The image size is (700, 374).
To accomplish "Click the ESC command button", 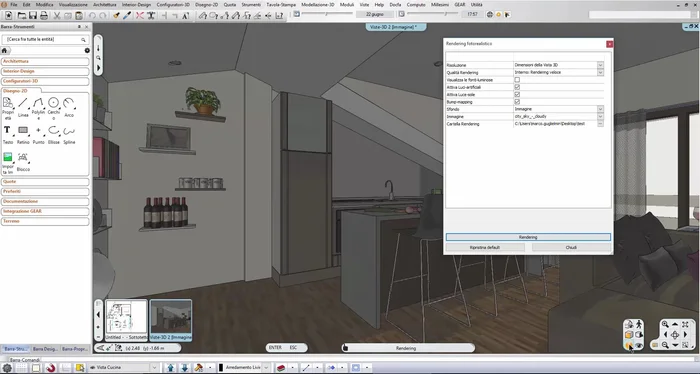I will [x=293, y=348].
